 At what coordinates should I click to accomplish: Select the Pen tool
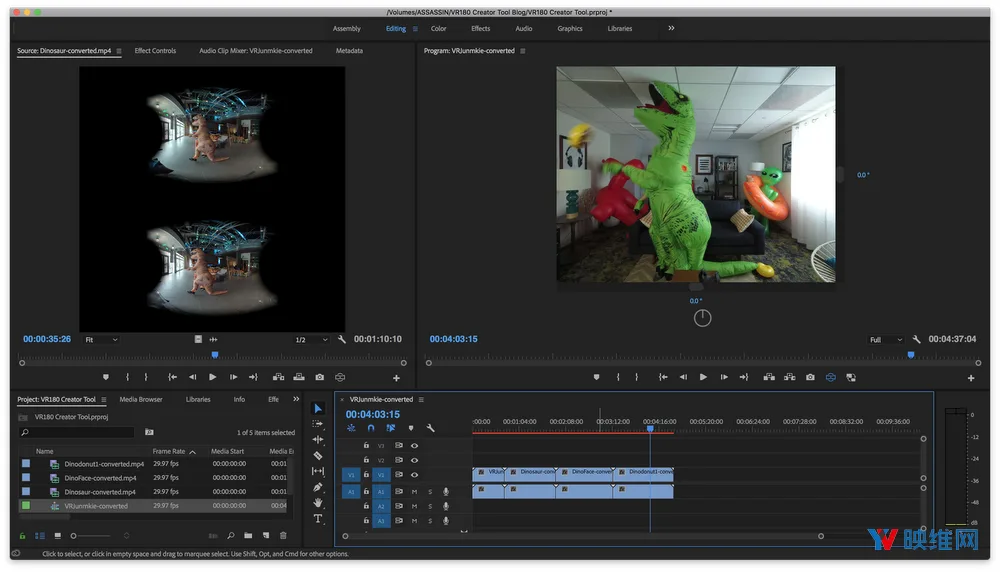click(318, 487)
